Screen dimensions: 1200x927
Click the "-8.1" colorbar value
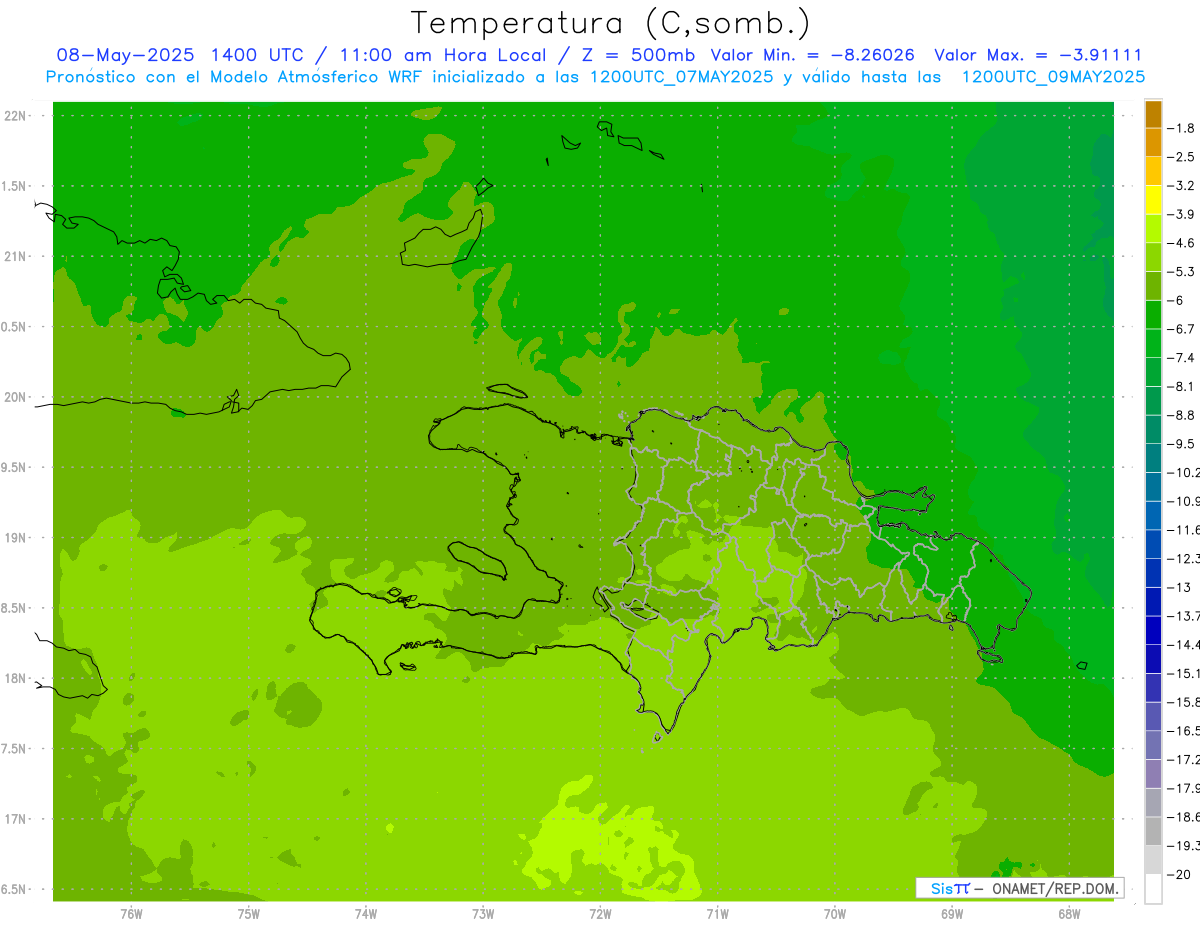1181,387
